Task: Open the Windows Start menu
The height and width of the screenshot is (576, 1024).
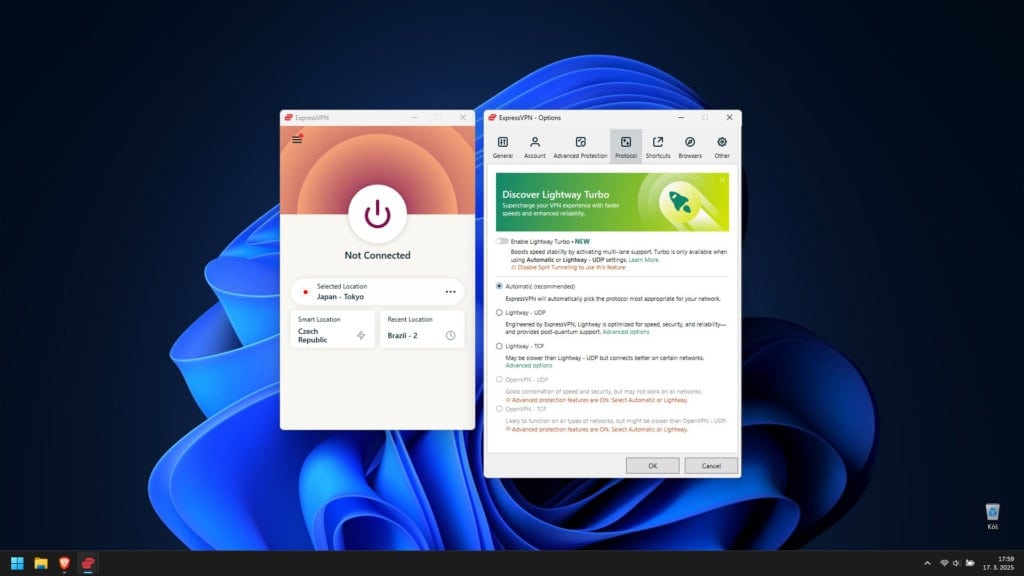Action: coord(17,563)
